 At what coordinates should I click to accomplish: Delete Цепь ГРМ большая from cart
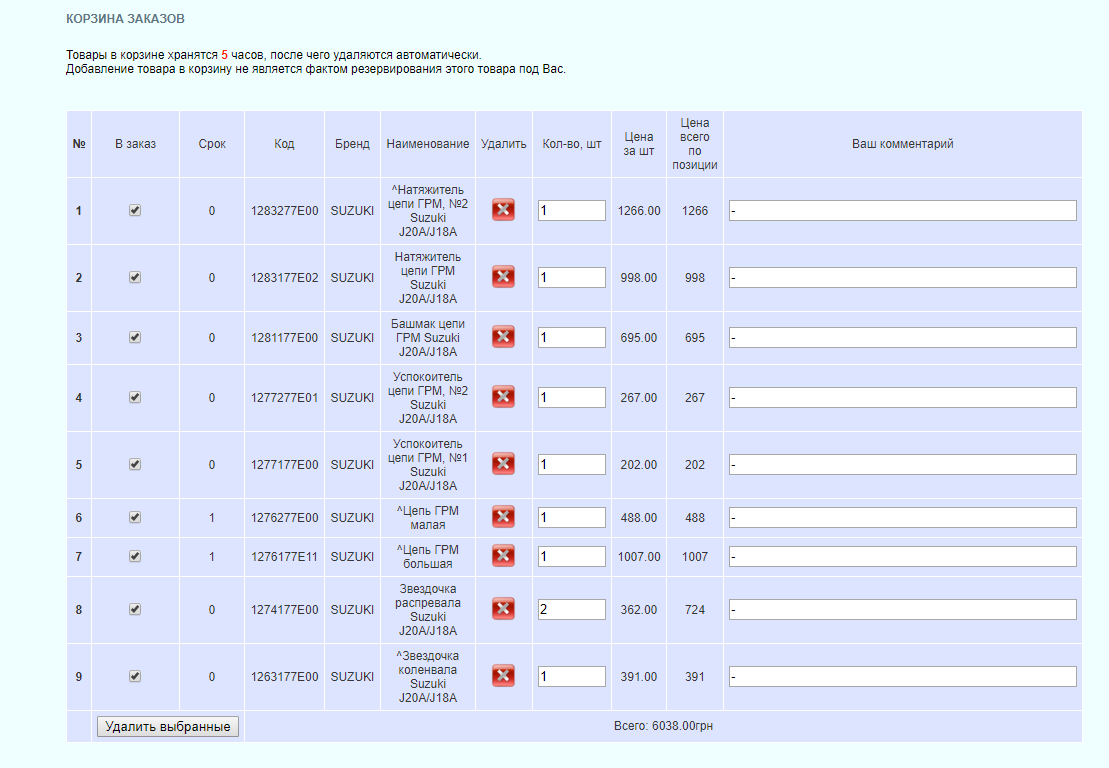click(503, 556)
